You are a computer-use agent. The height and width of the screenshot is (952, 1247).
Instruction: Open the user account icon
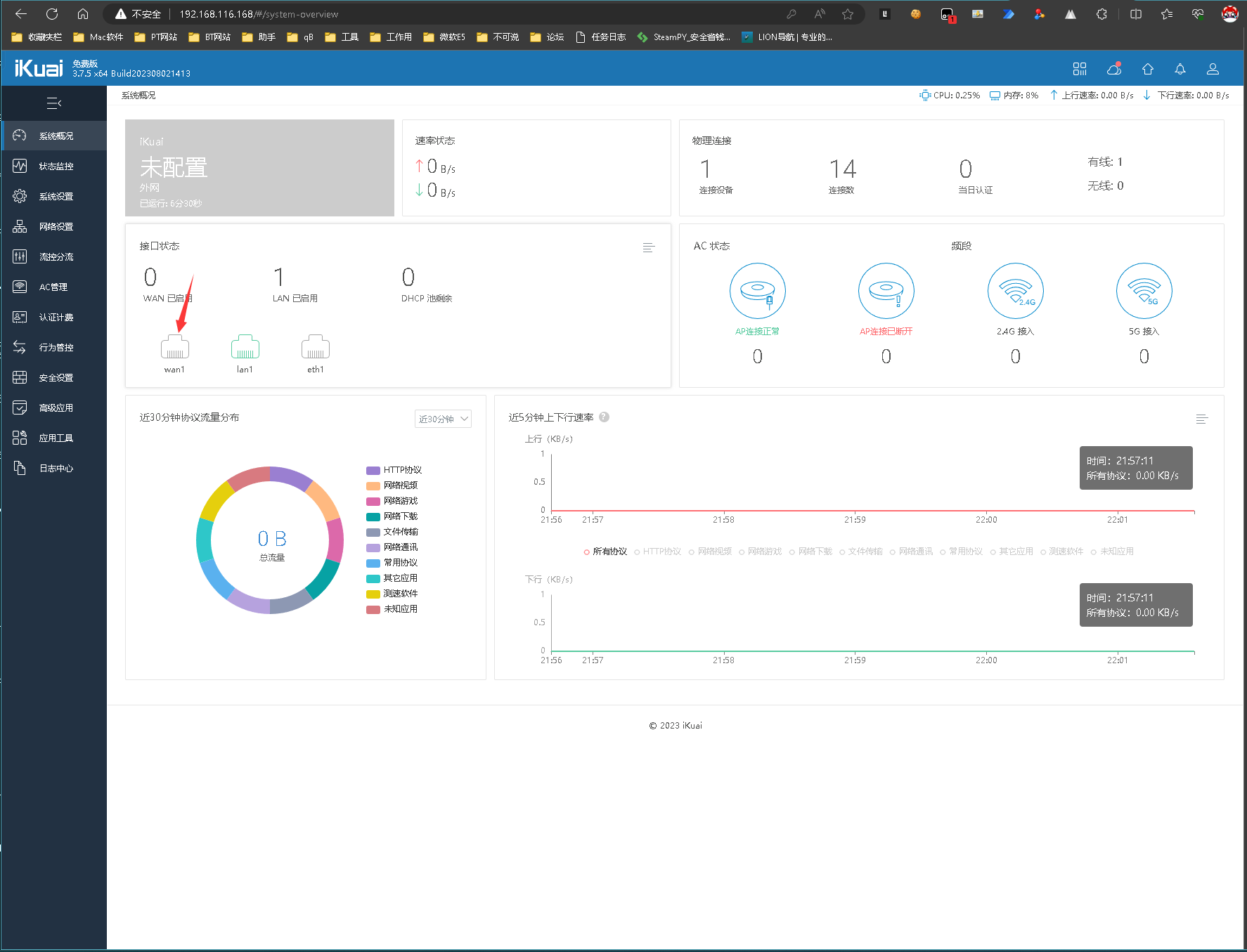[1213, 69]
